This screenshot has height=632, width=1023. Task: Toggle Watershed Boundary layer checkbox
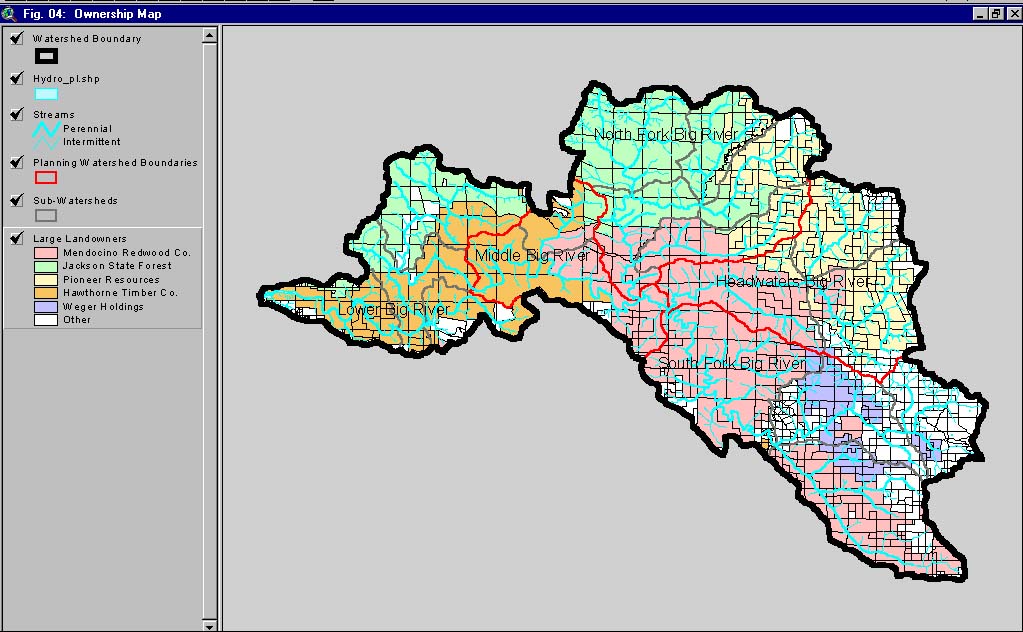[17, 38]
